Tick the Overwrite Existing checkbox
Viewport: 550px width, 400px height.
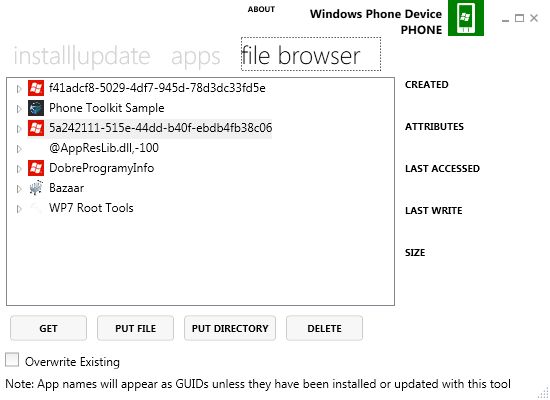[12, 360]
